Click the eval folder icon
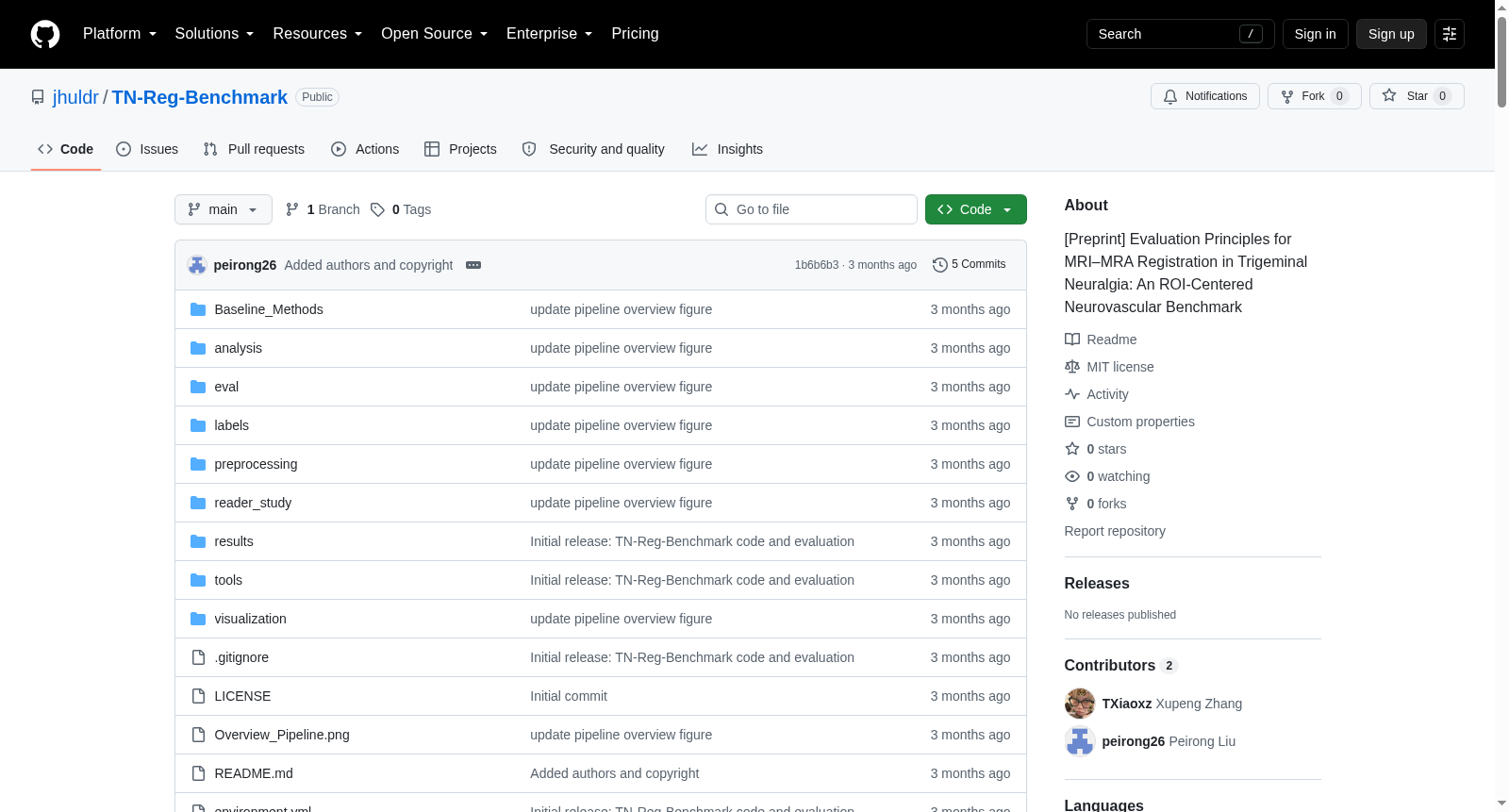This screenshot has width=1509, height=812. coord(198,387)
